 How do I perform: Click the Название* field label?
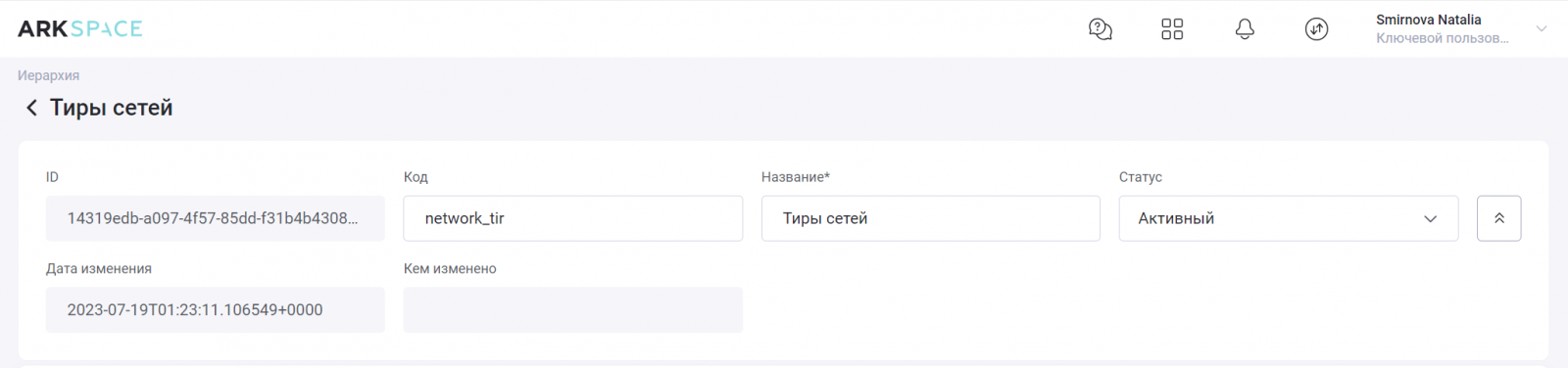pos(795,177)
